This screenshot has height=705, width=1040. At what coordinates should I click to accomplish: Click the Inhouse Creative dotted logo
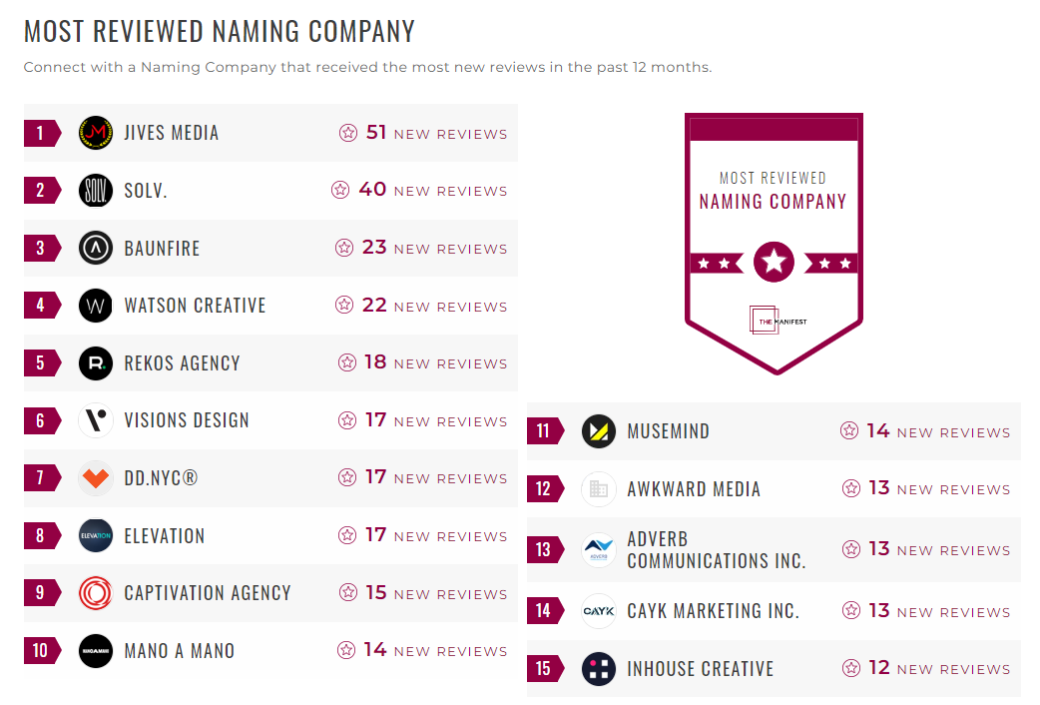click(600, 668)
